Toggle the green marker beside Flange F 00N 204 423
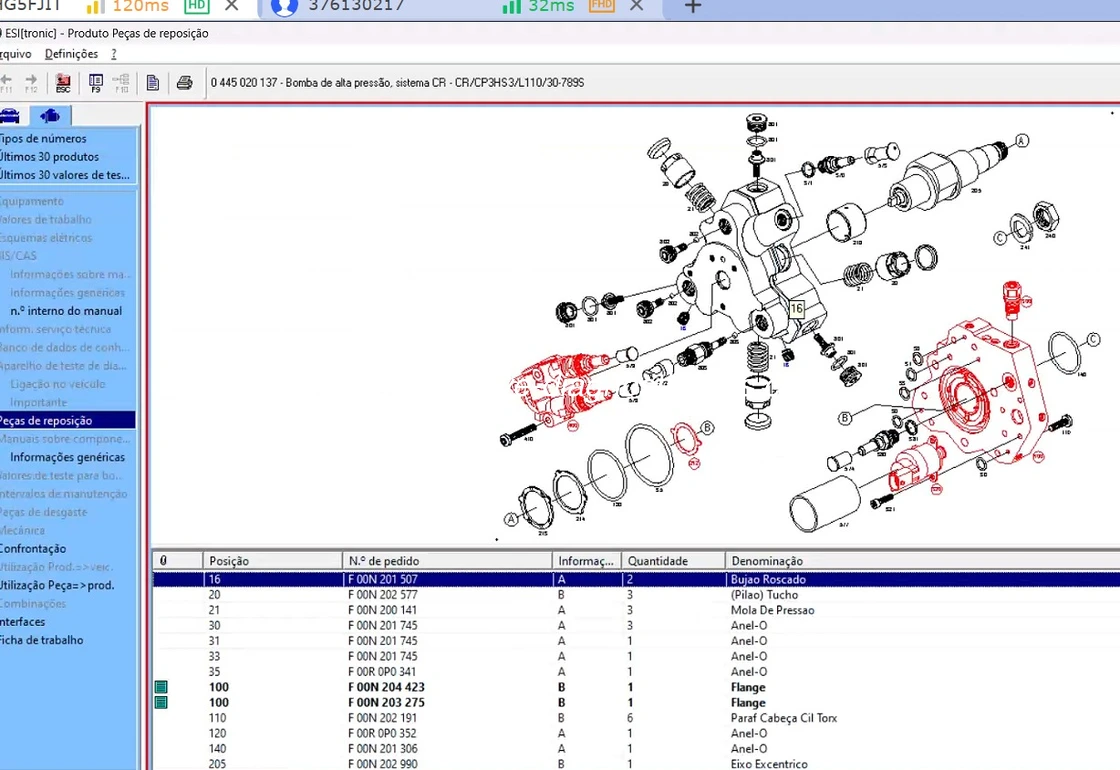 (161, 687)
